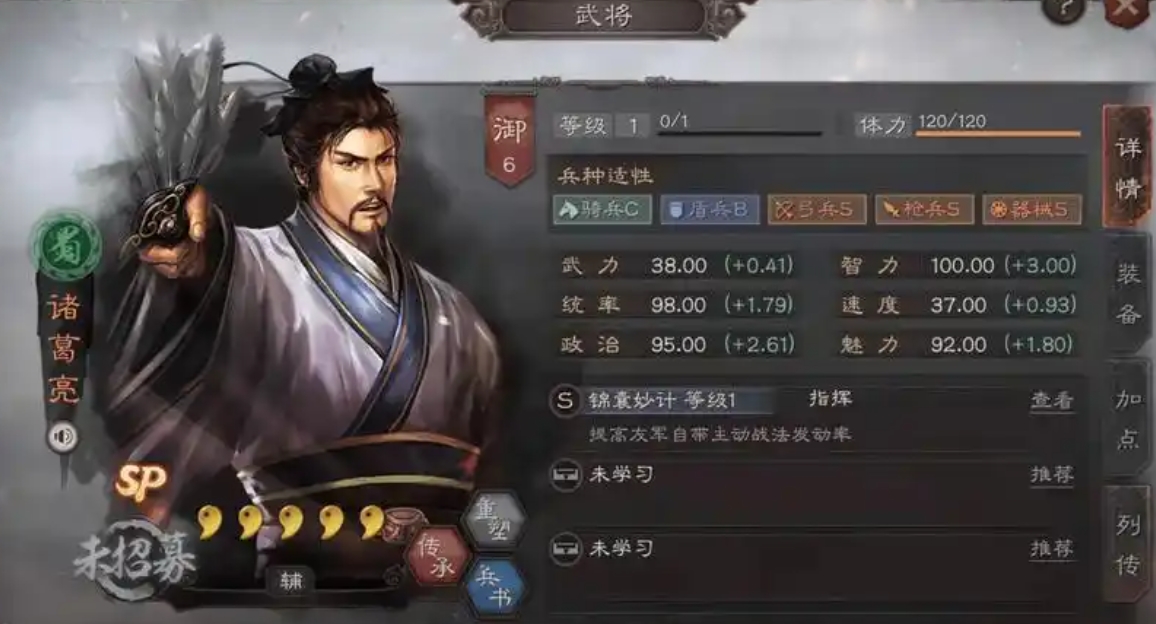Click the green 蜀 faction emblem
The image size is (1156, 624).
point(65,246)
